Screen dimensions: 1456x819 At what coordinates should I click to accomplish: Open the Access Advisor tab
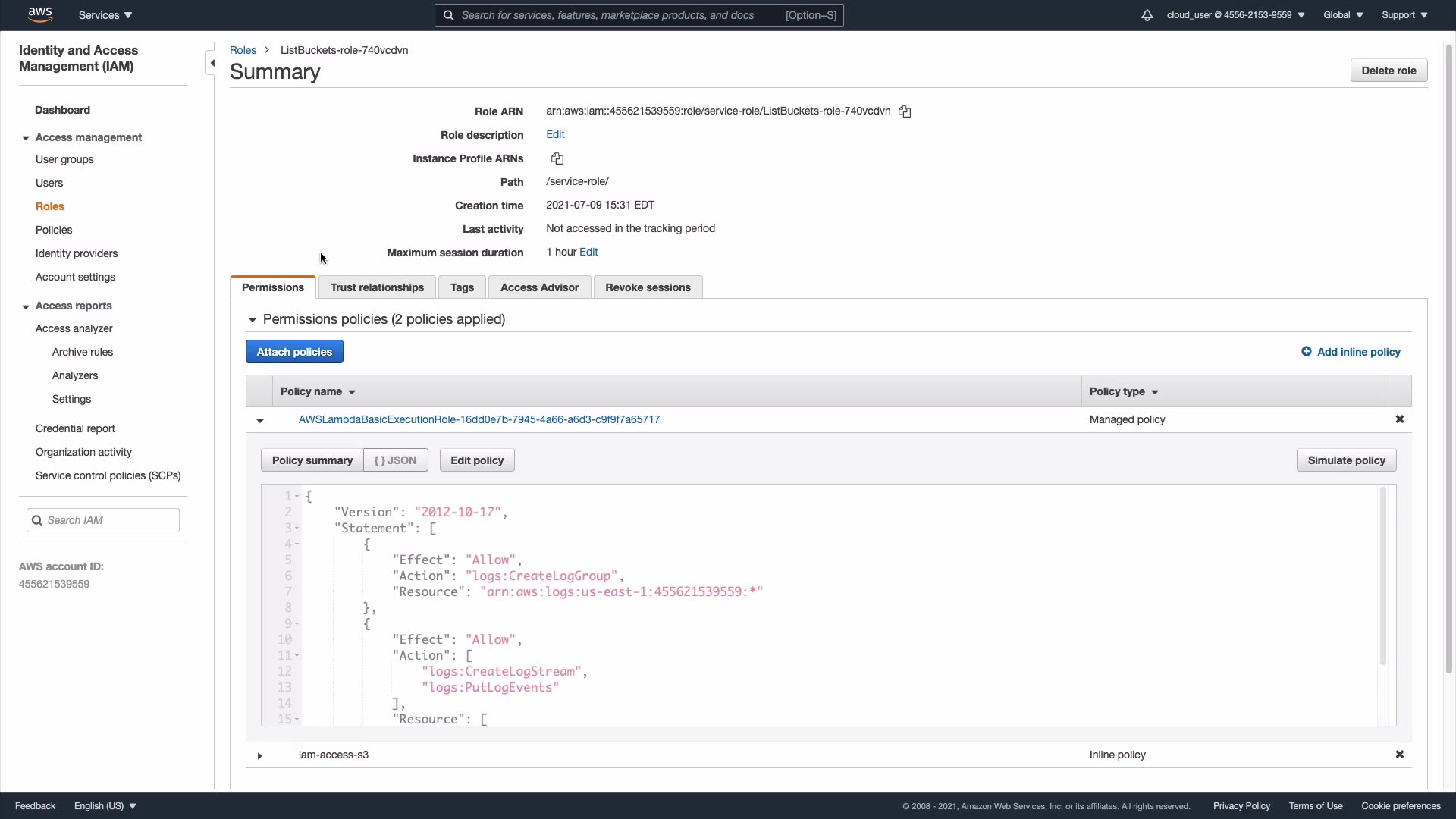click(x=539, y=287)
